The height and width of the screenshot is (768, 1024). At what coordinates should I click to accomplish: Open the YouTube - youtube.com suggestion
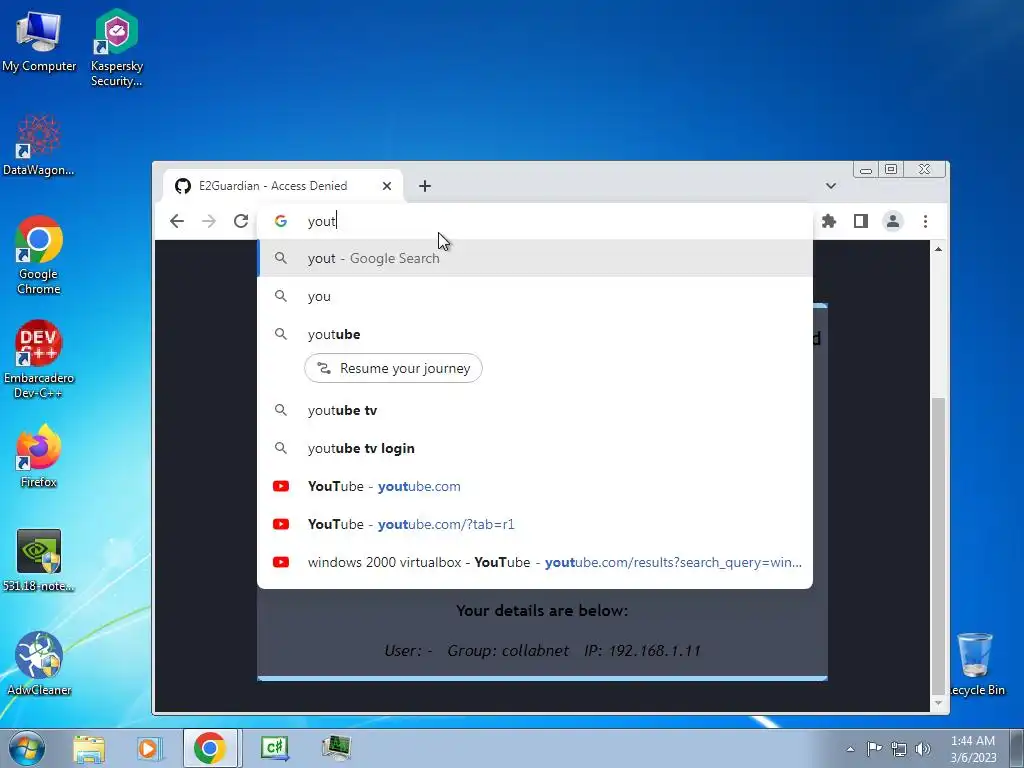535,487
